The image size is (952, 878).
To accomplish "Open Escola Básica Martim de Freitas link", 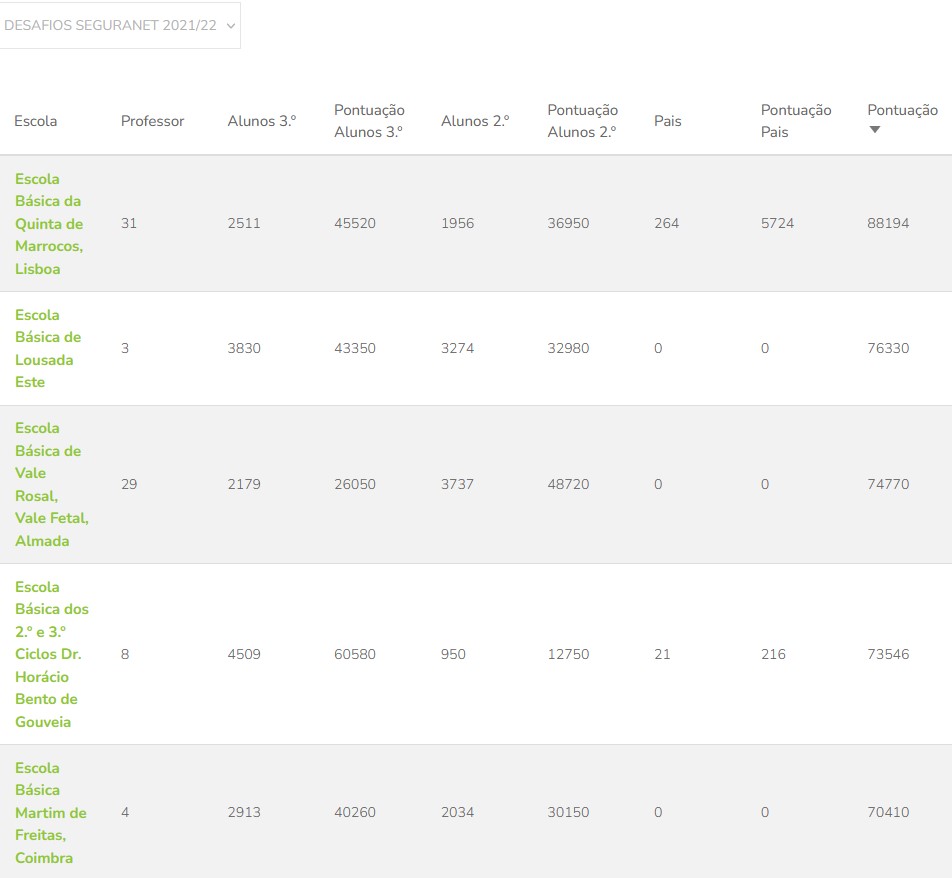I will 51,812.
